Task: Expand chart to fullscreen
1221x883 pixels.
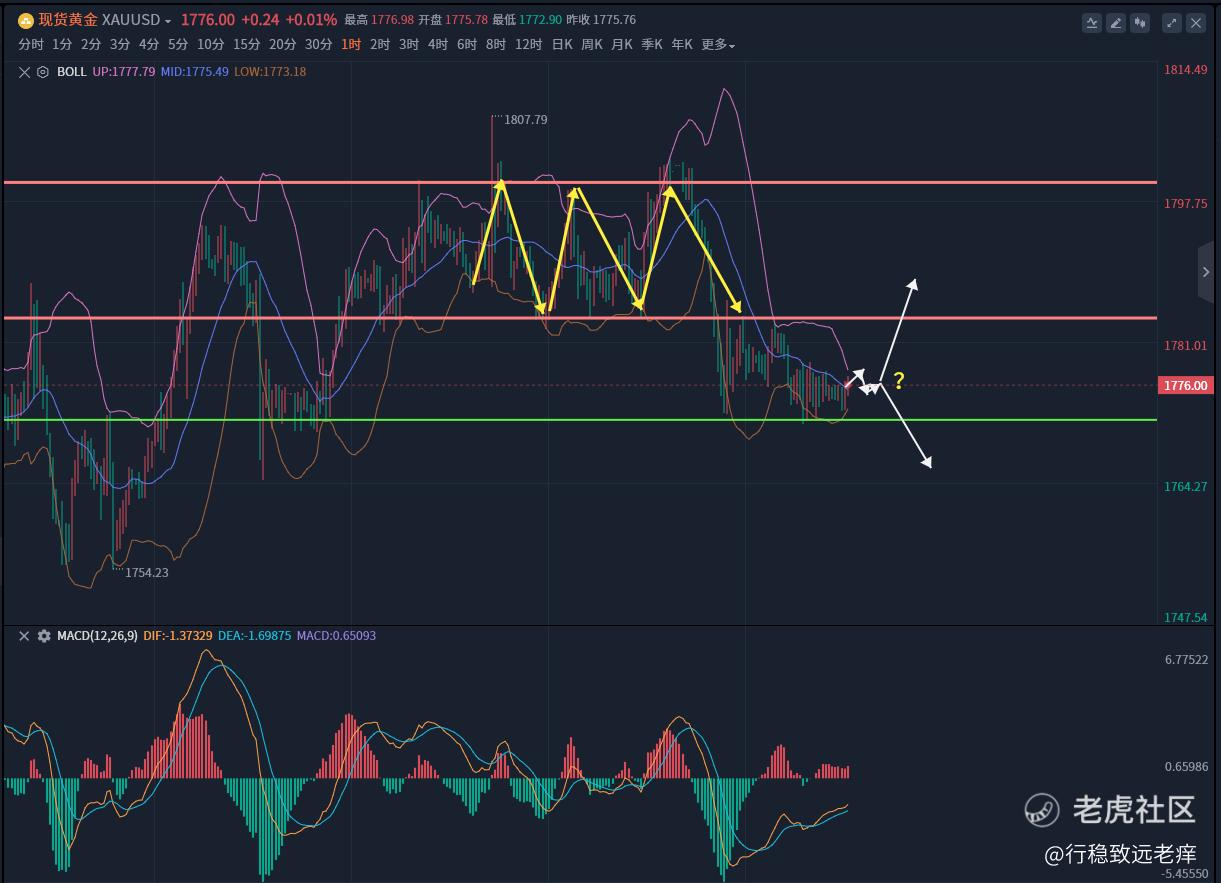Action: coord(1171,22)
